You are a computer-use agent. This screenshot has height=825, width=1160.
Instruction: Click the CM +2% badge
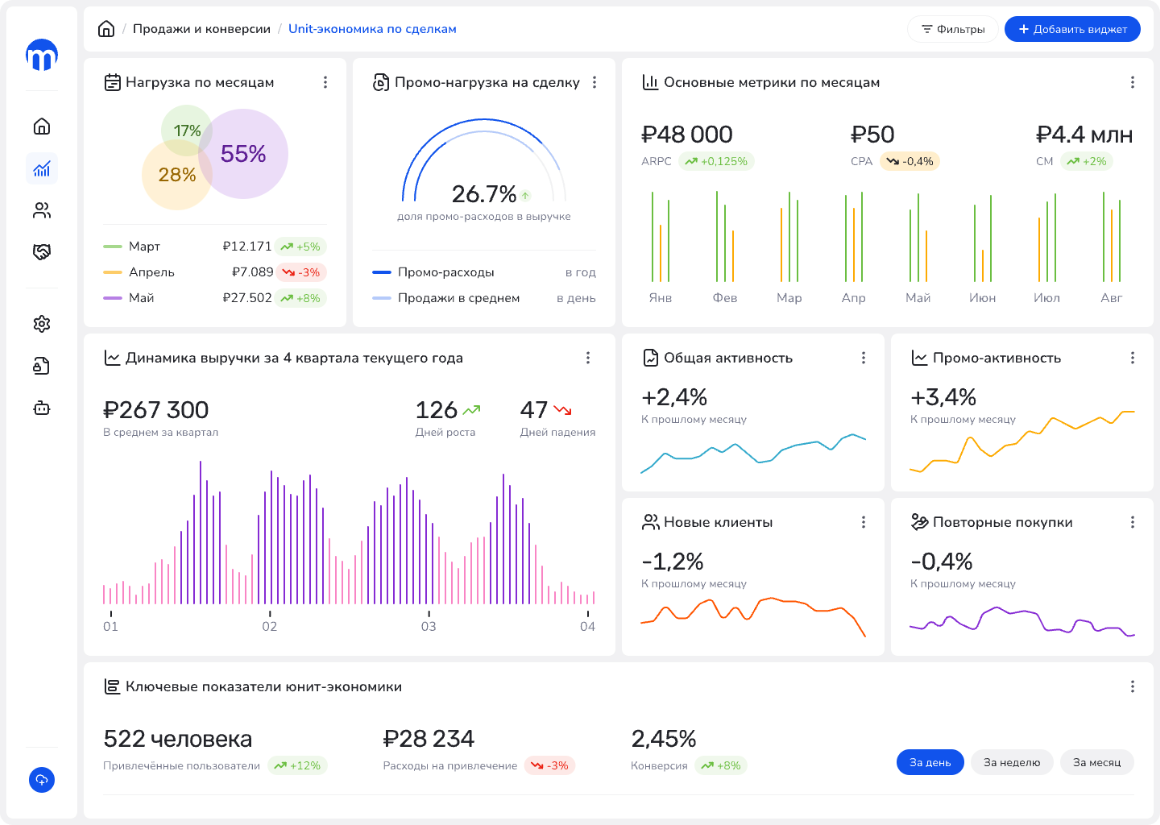coord(1087,161)
